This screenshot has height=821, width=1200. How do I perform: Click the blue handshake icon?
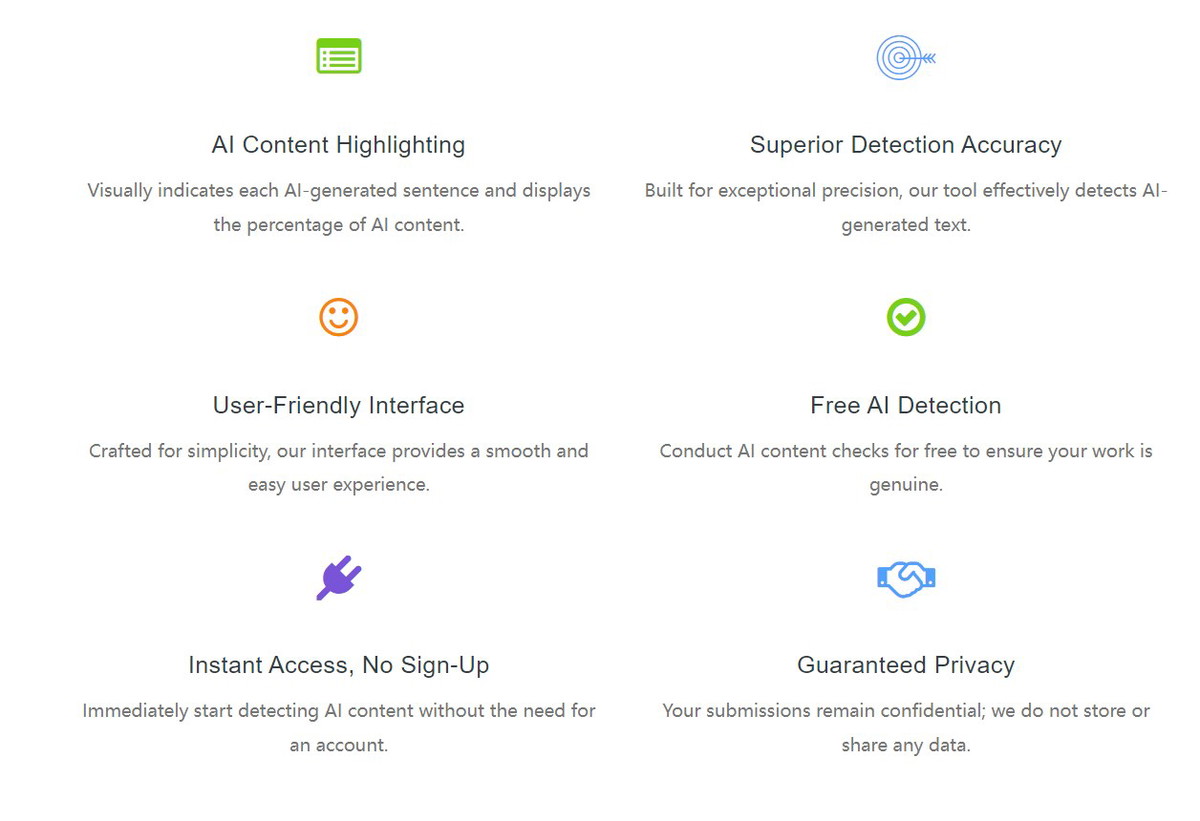[x=906, y=578]
